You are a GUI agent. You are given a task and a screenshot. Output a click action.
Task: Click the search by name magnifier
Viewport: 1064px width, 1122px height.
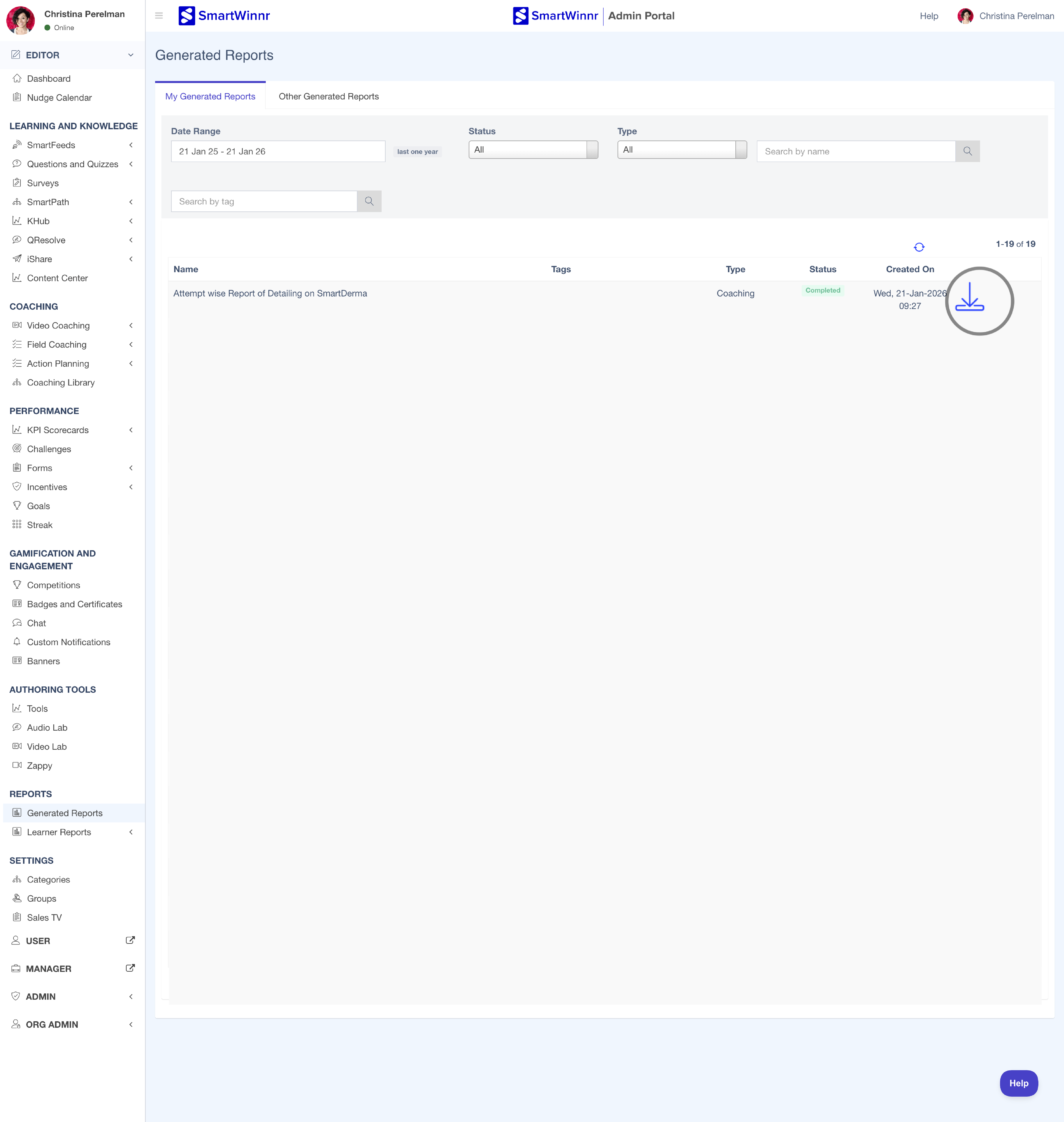click(967, 151)
